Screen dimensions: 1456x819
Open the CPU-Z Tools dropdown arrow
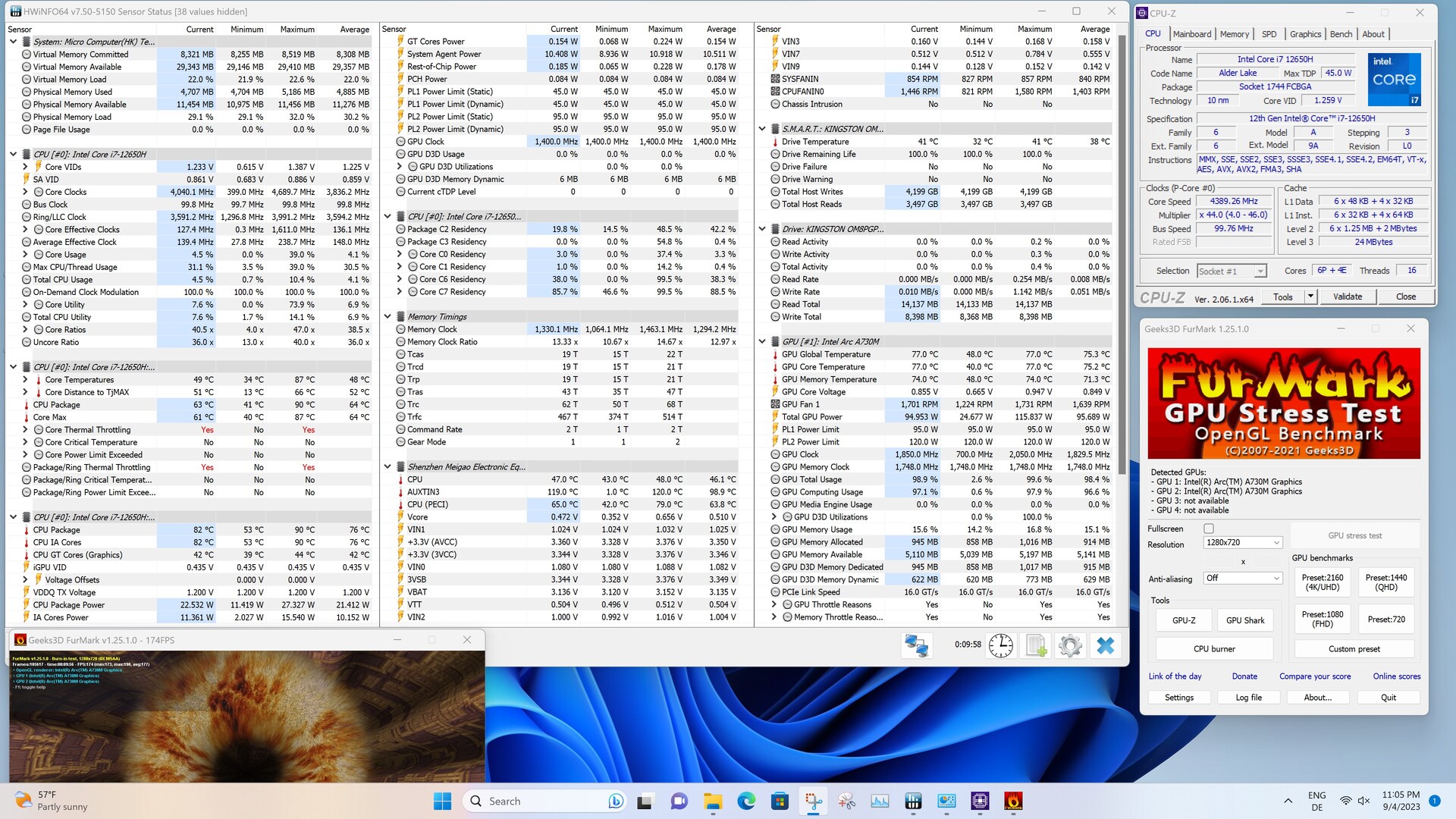point(1310,297)
